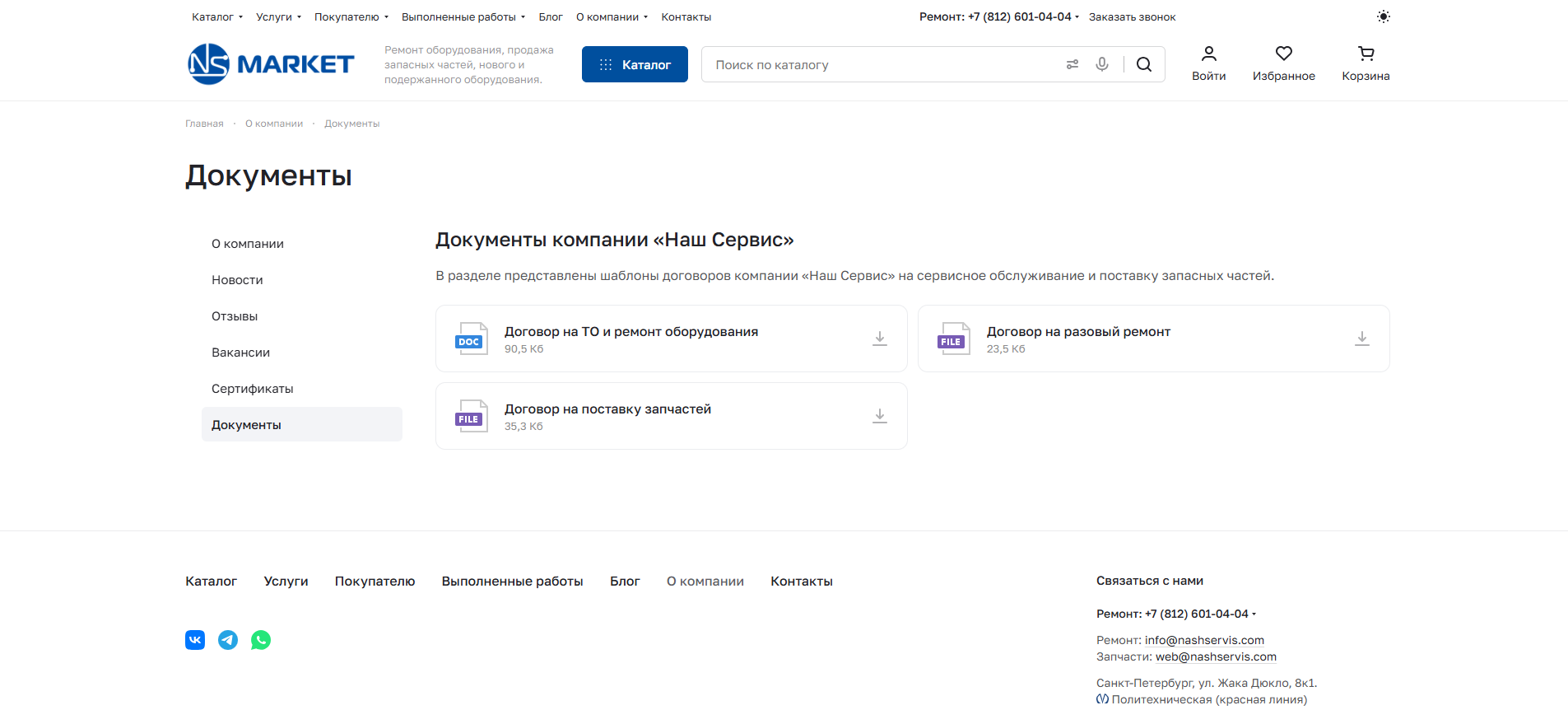
Task: Open Покупателю in footer menu
Action: click(x=375, y=582)
